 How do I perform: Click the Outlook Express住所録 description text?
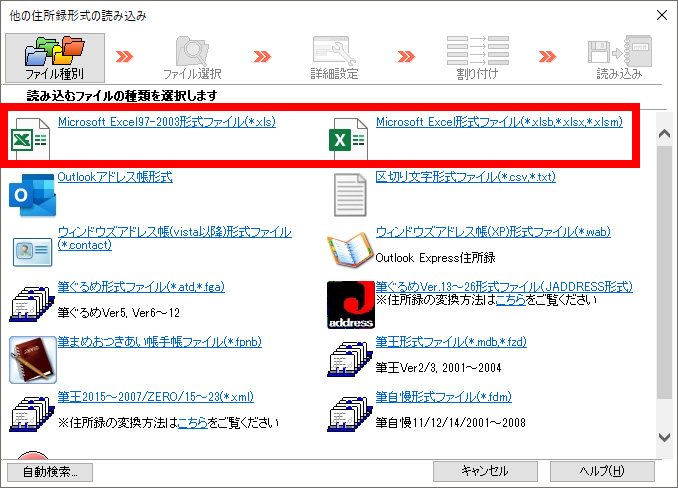click(x=435, y=258)
